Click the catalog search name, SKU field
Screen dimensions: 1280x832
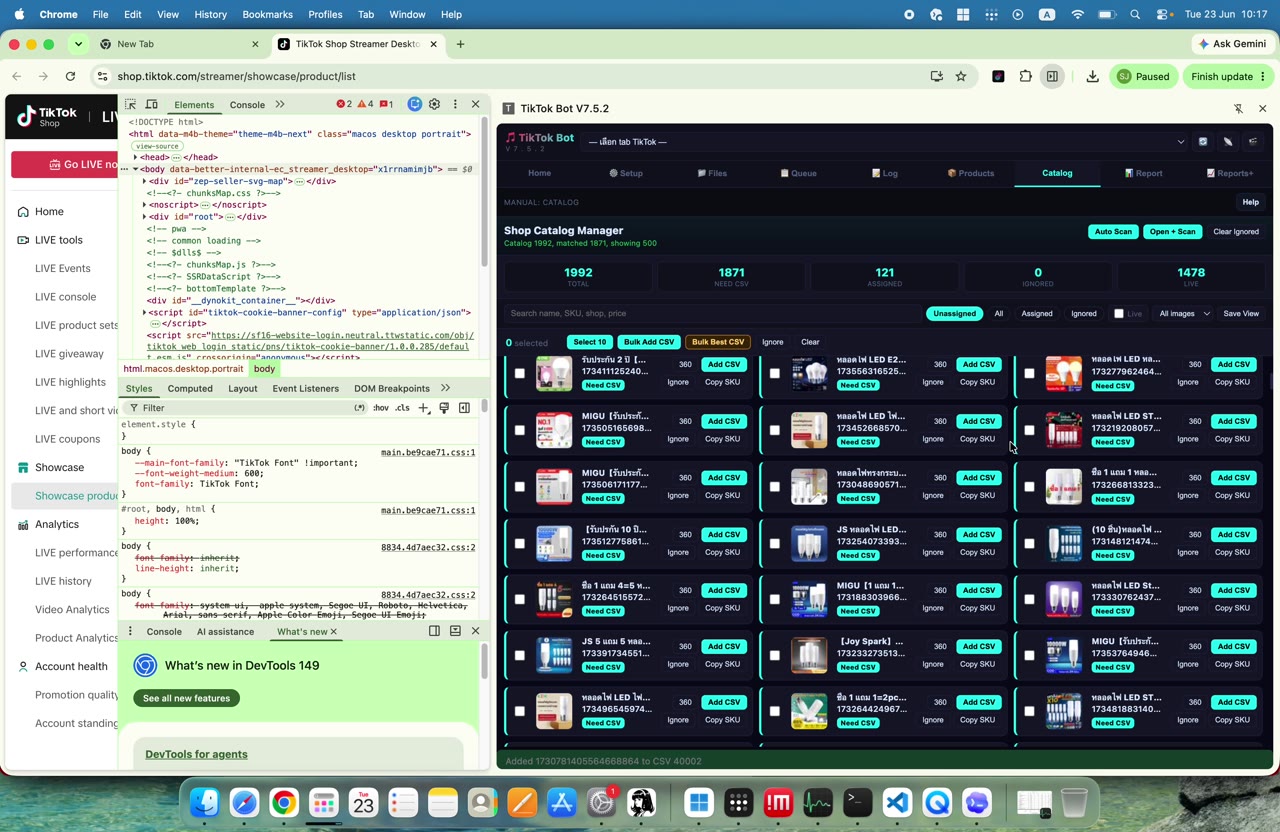pos(712,314)
